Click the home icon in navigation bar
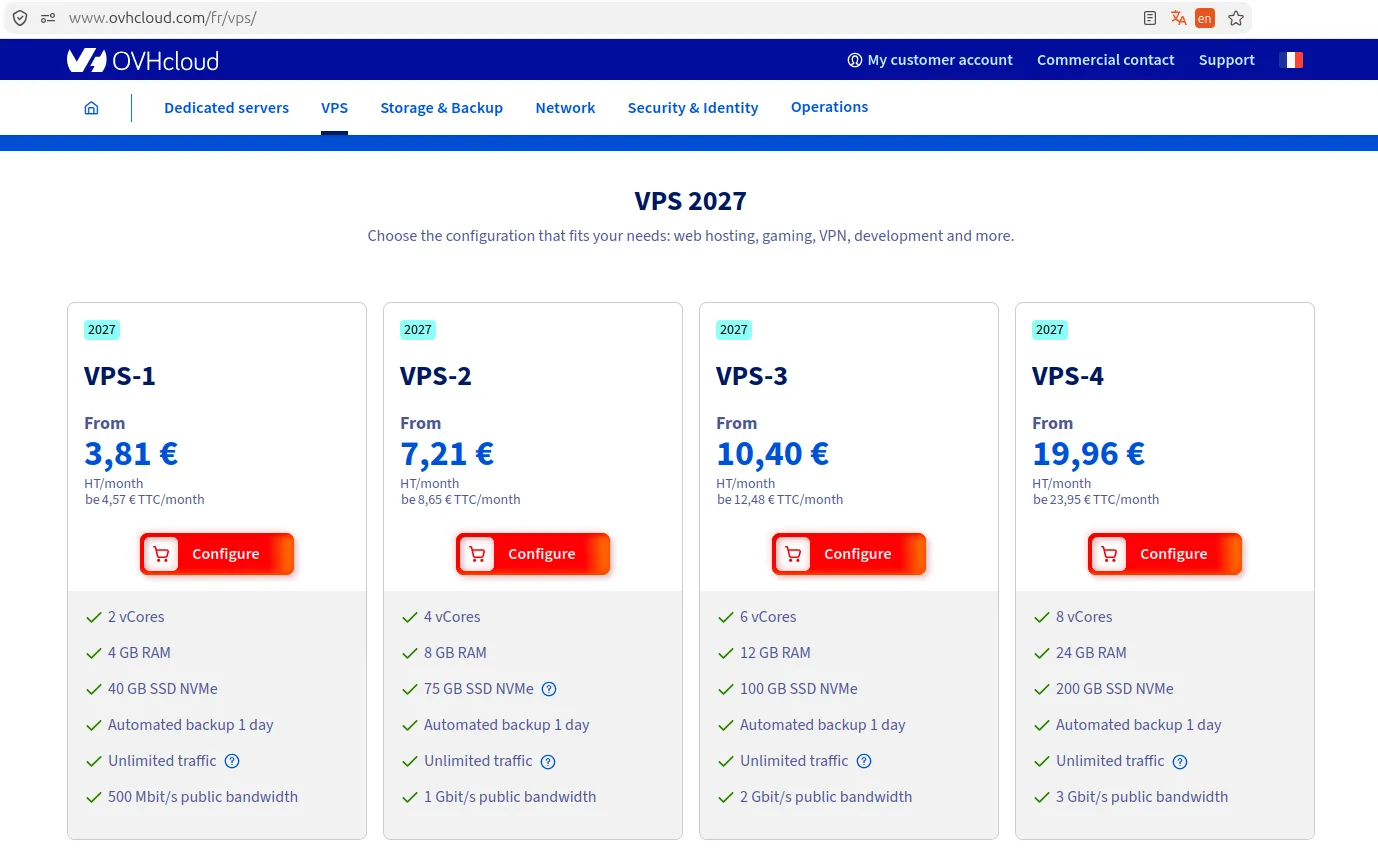1378x857 pixels. point(91,108)
